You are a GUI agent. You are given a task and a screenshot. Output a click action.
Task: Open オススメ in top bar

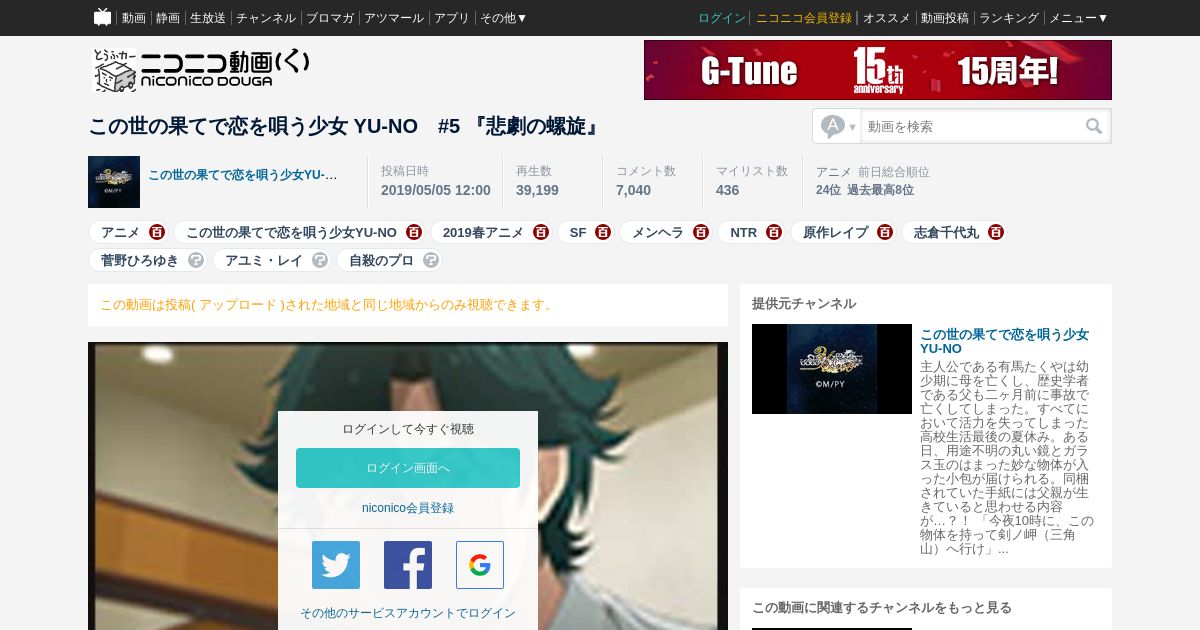pos(887,18)
